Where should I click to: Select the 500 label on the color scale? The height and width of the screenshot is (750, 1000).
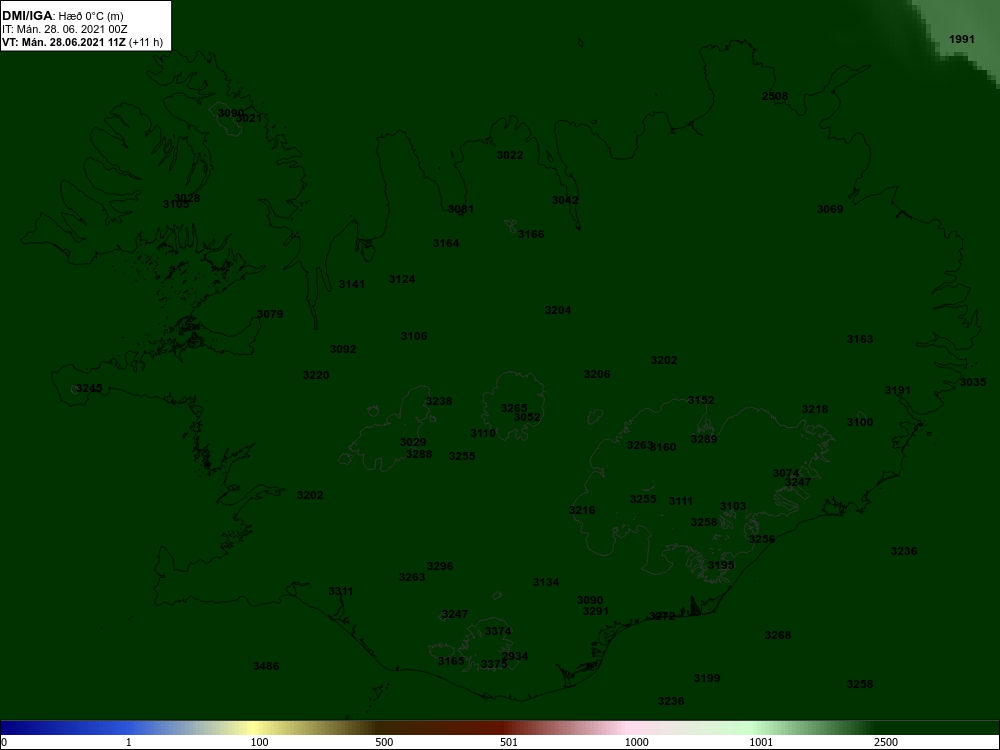click(384, 742)
